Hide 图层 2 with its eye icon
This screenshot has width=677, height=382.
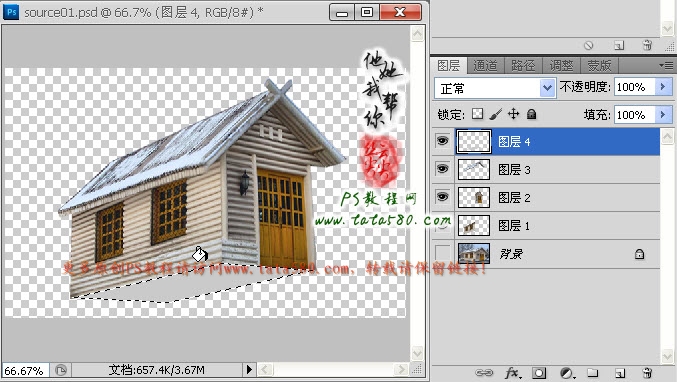(x=442, y=197)
